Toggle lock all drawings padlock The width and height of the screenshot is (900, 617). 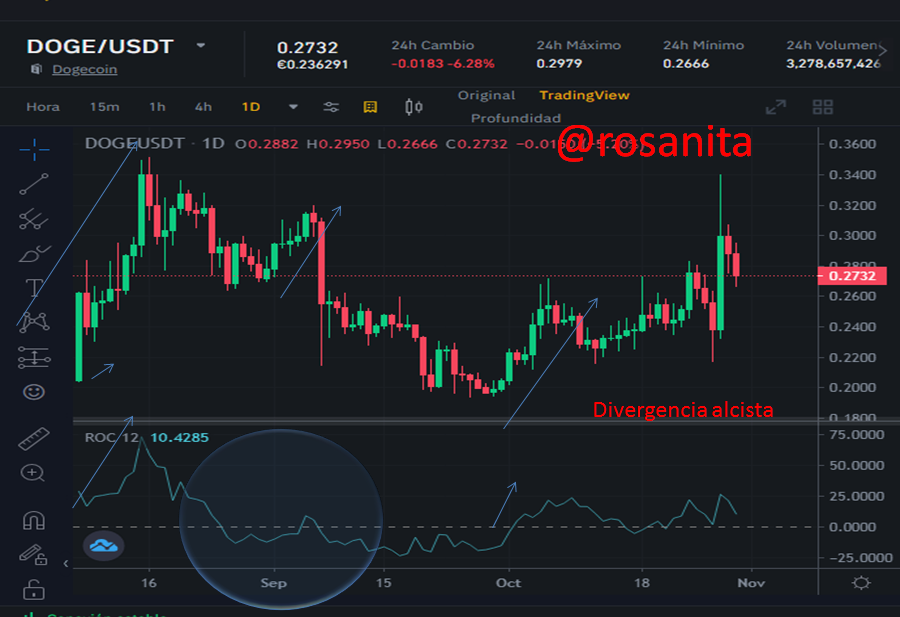coord(34,589)
